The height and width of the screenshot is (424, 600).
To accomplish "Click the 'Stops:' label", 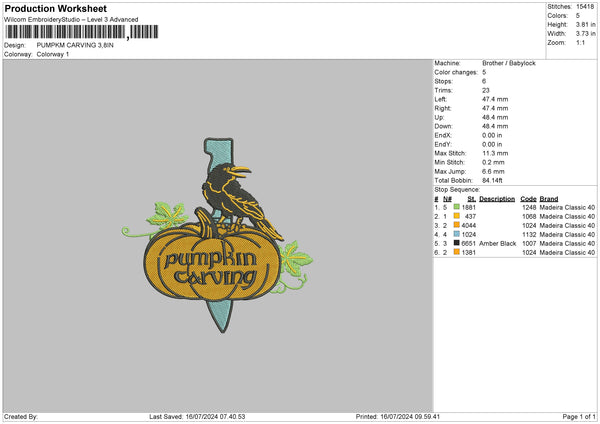I will click(x=443, y=81).
